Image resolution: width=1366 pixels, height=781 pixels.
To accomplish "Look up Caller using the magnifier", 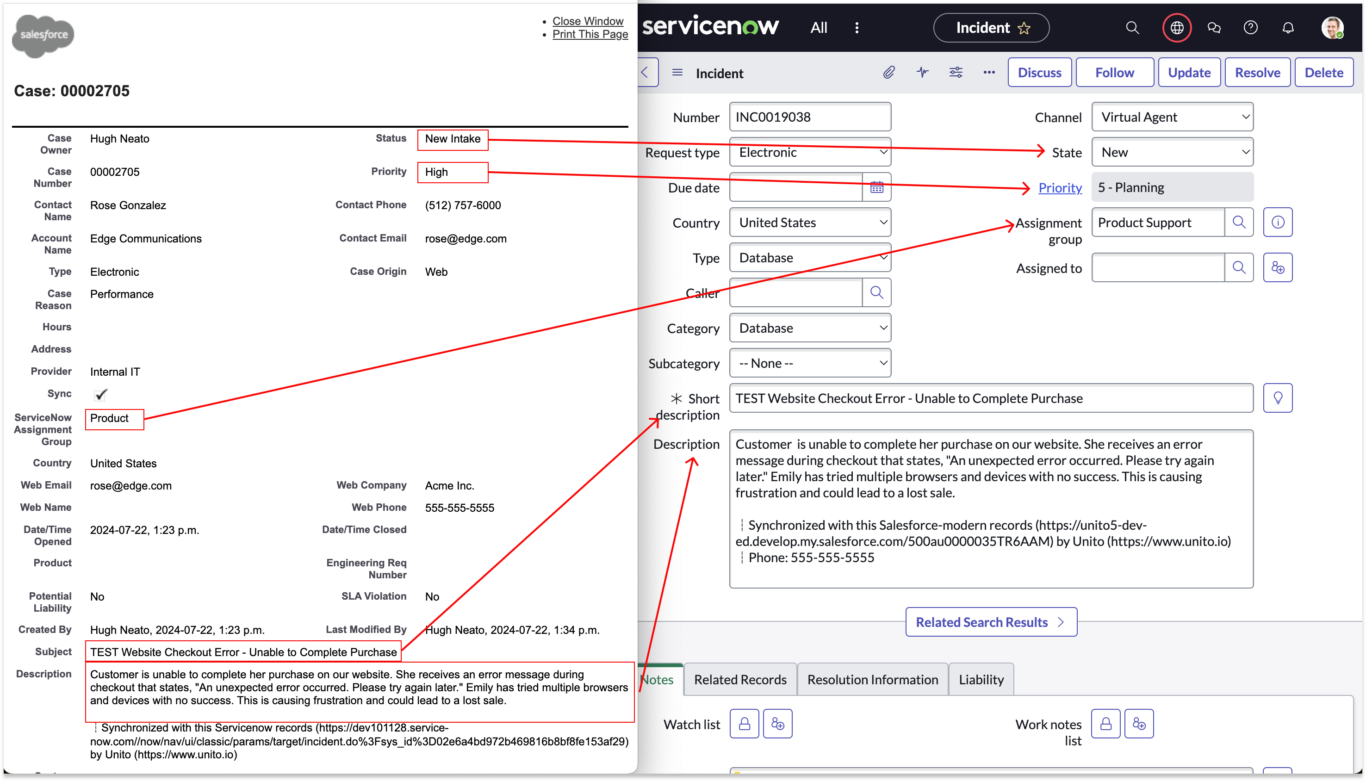I will [877, 293].
